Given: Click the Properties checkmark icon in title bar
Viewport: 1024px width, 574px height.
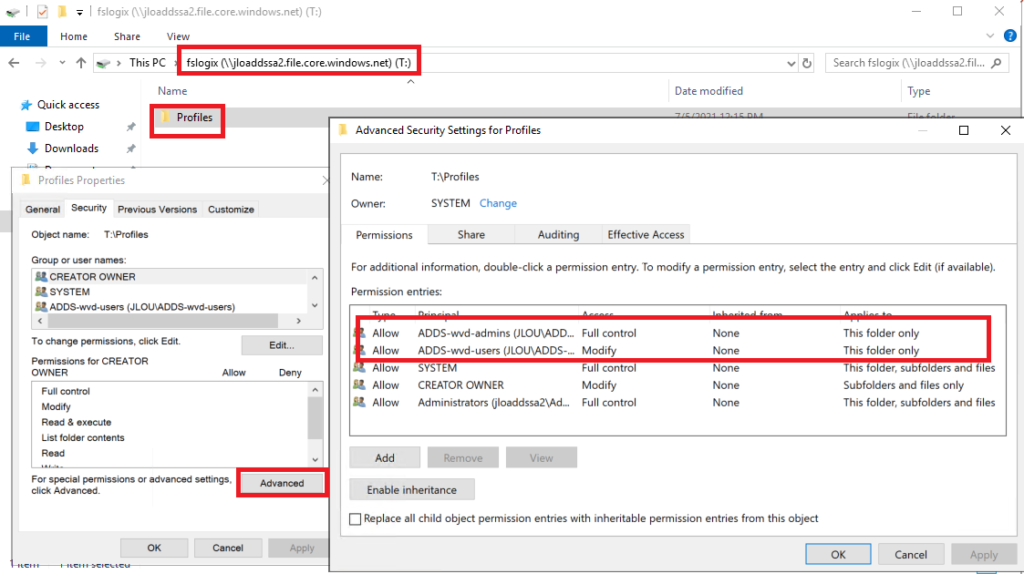Looking at the screenshot, I should tap(42, 12).
